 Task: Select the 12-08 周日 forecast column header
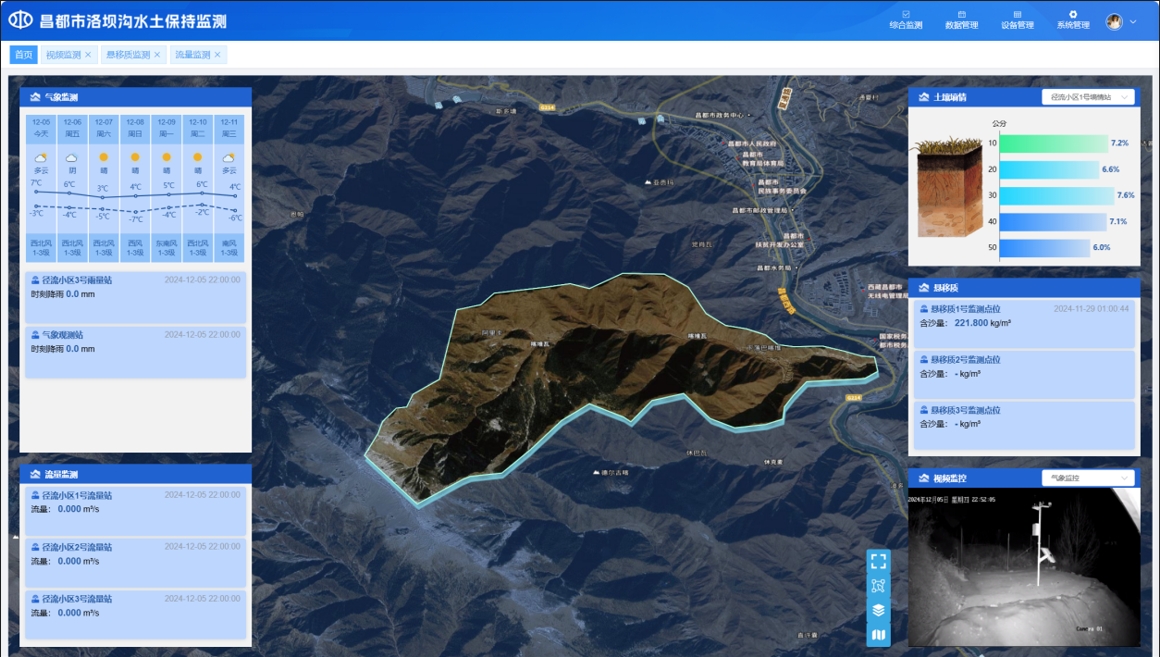coord(135,128)
